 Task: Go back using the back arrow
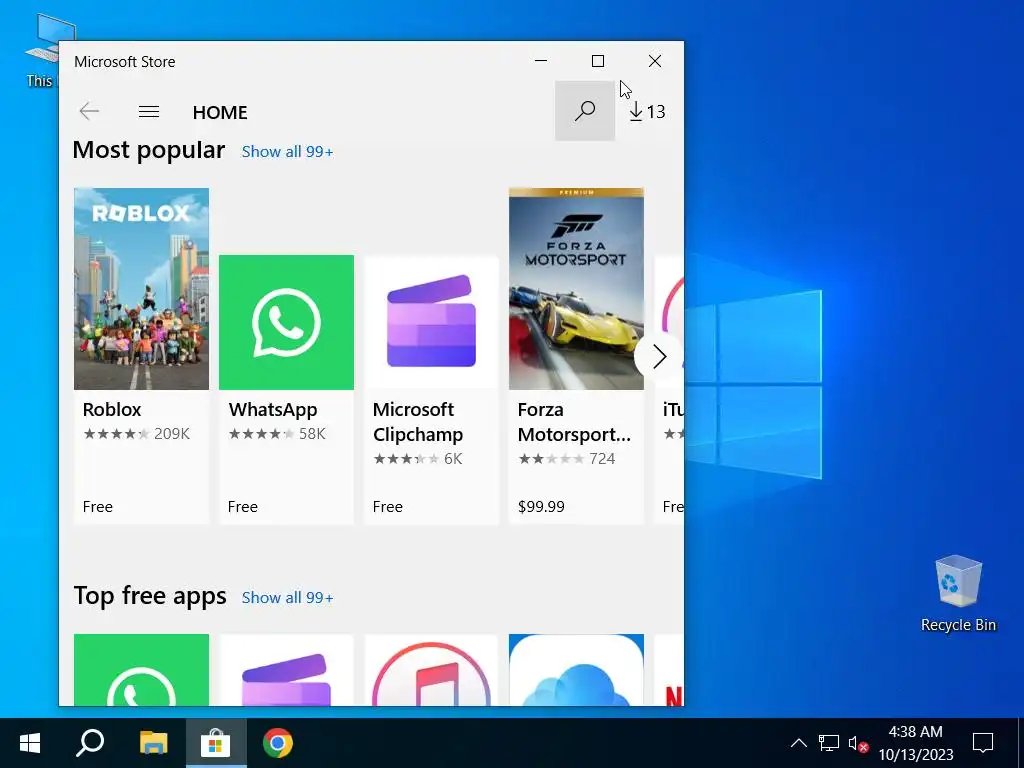(x=89, y=112)
